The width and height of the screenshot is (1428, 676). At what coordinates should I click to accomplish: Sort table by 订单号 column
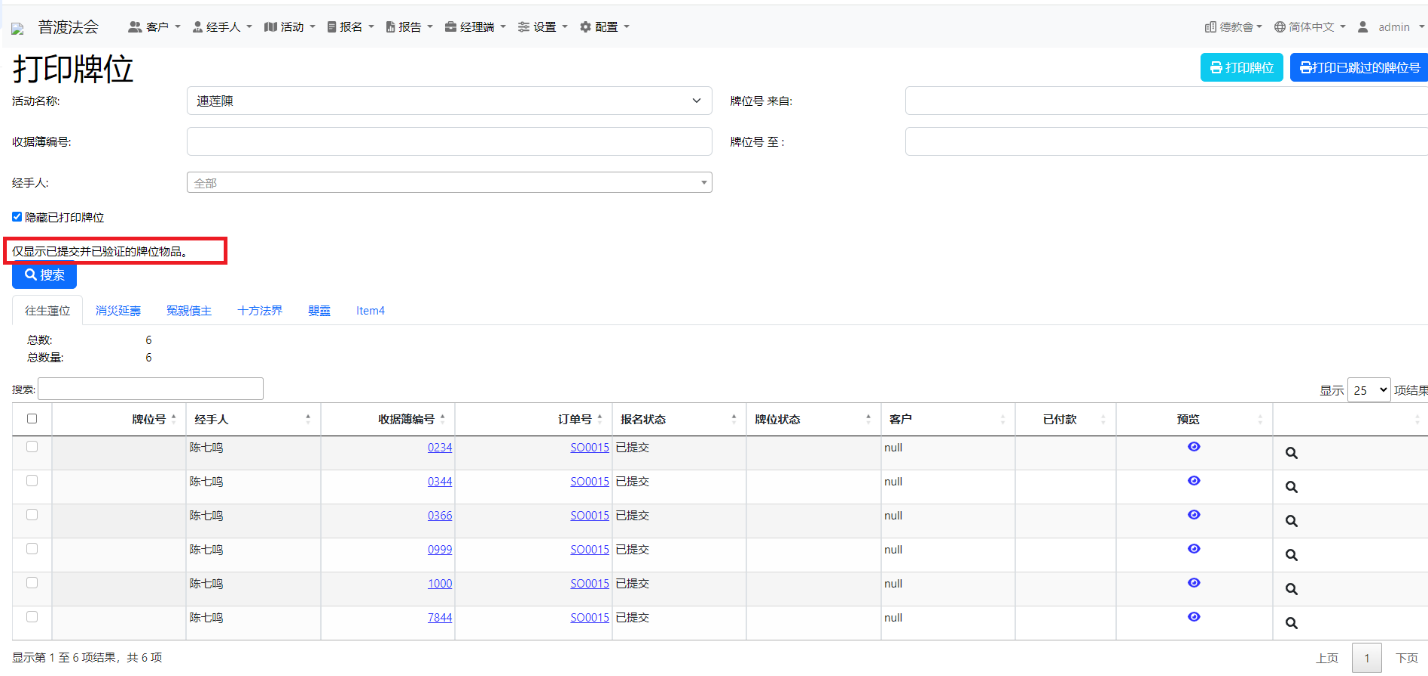pyautogui.click(x=534, y=419)
